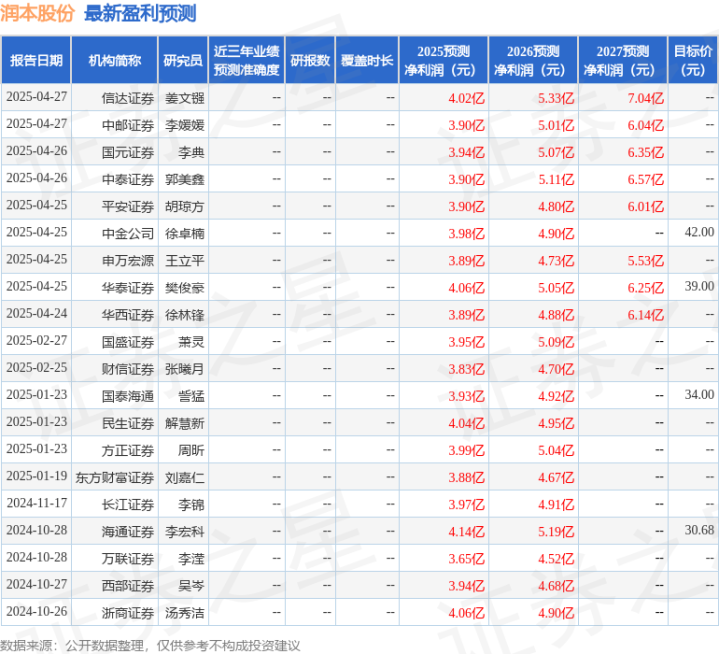The width and height of the screenshot is (719, 654).
Task: Select analyst name 徐卓楠
Action: click(x=184, y=233)
